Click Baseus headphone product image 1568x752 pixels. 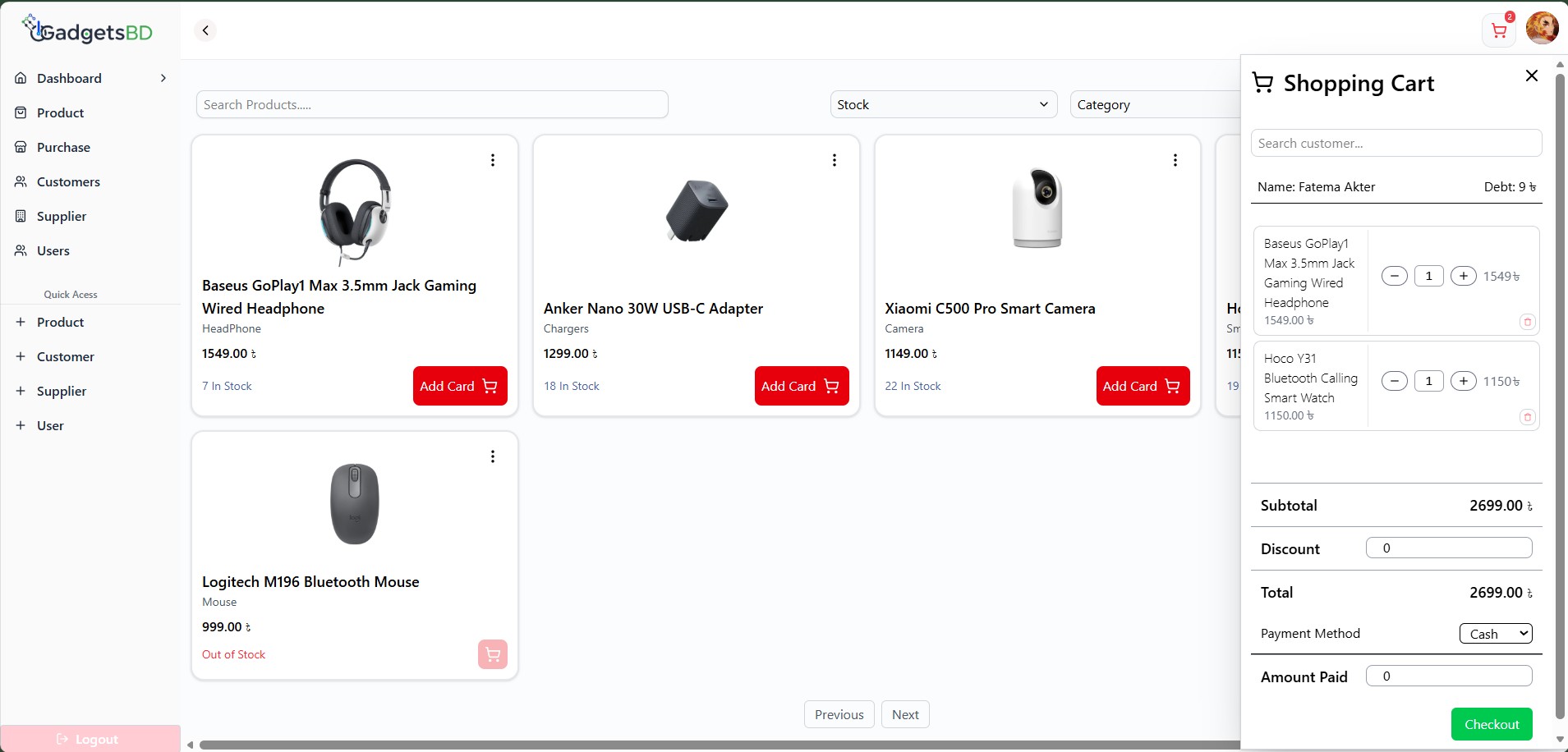(355, 211)
